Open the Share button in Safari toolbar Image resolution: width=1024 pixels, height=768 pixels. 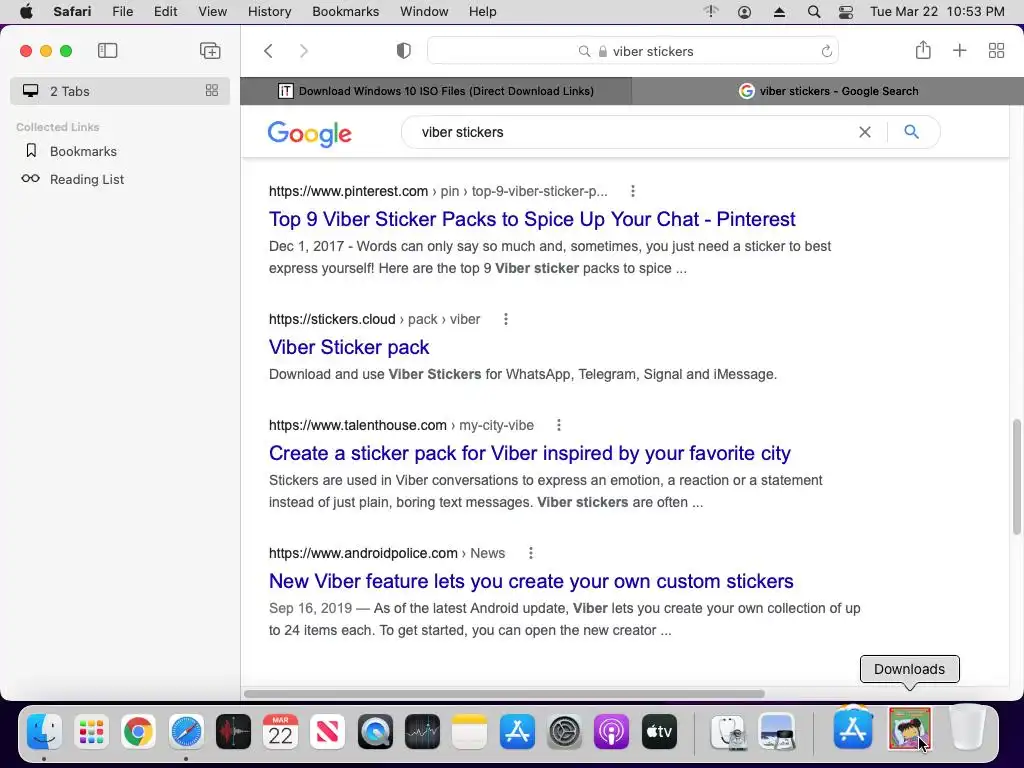point(923,50)
